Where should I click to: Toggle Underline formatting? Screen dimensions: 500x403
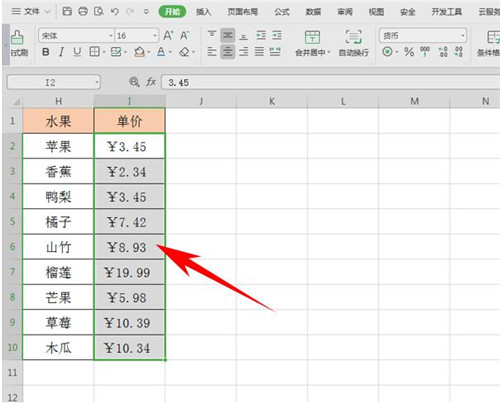click(77, 52)
